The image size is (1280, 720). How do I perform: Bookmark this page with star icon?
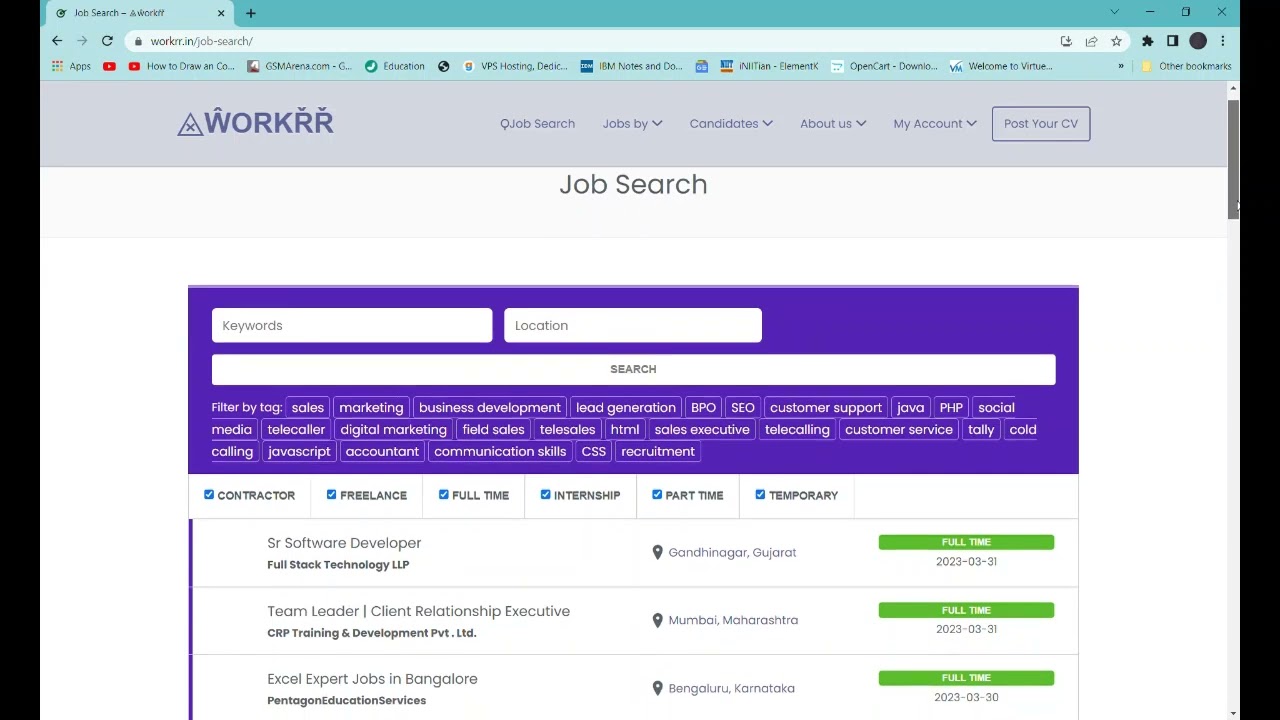pos(1116,41)
